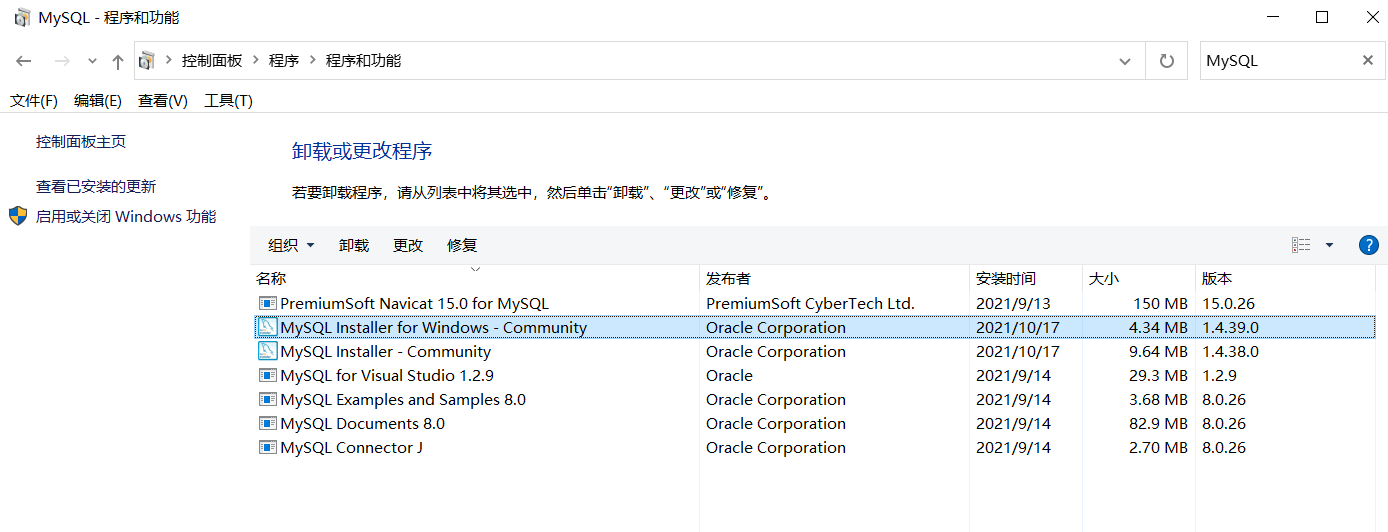
Task: Open the 工具(T) menu
Action: (229, 101)
